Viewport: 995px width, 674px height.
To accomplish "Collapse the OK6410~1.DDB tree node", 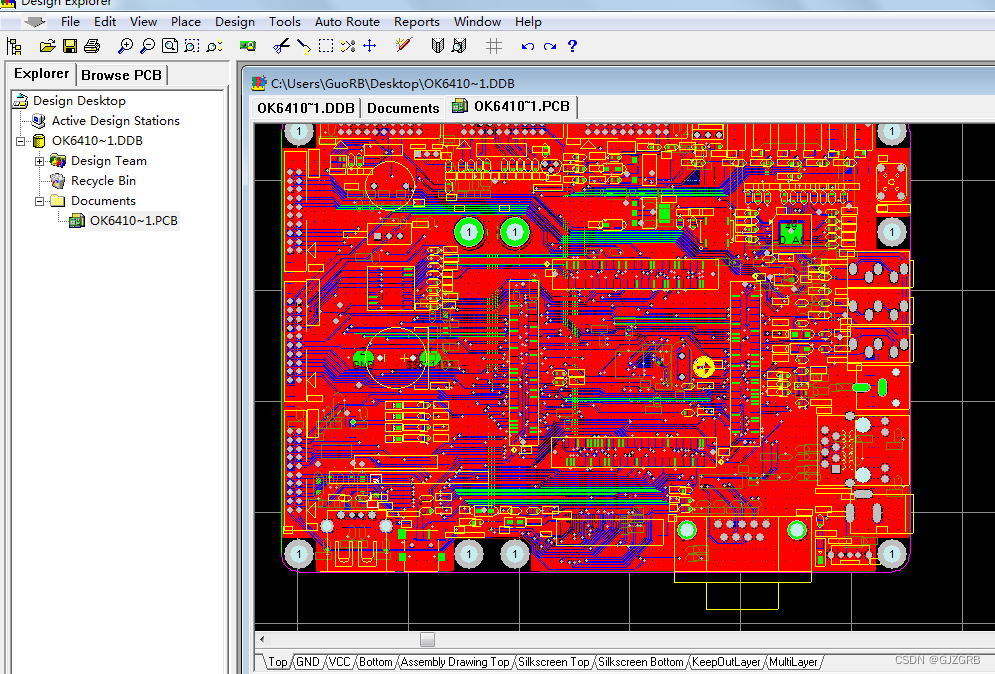I will 20,141.
